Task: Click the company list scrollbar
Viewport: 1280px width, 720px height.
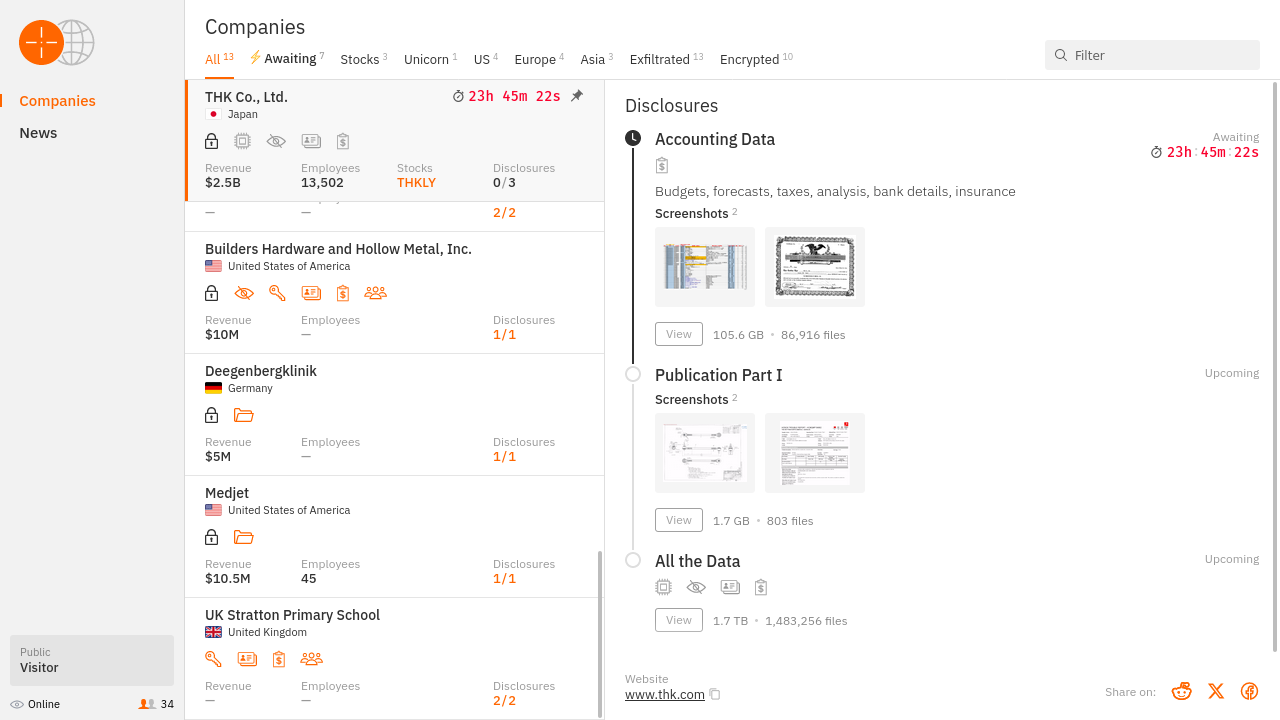Action: [600, 634]
